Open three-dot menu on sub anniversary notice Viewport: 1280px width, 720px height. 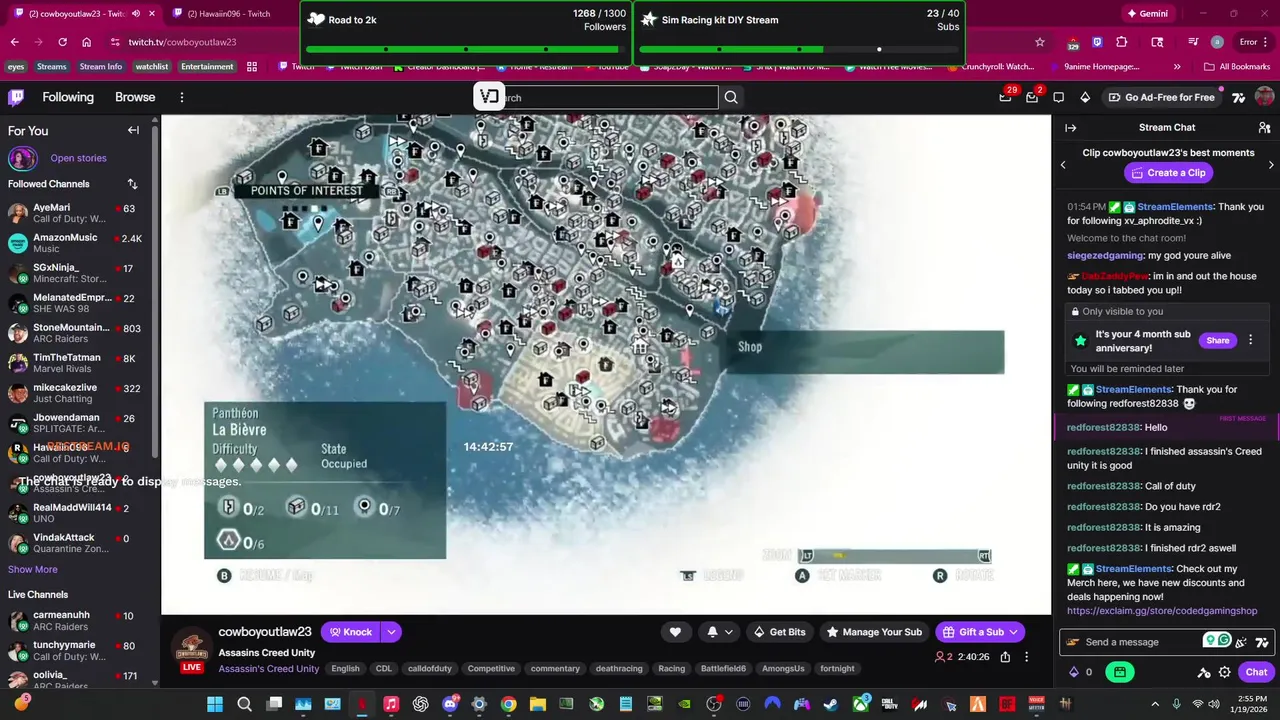[1250, 340]
